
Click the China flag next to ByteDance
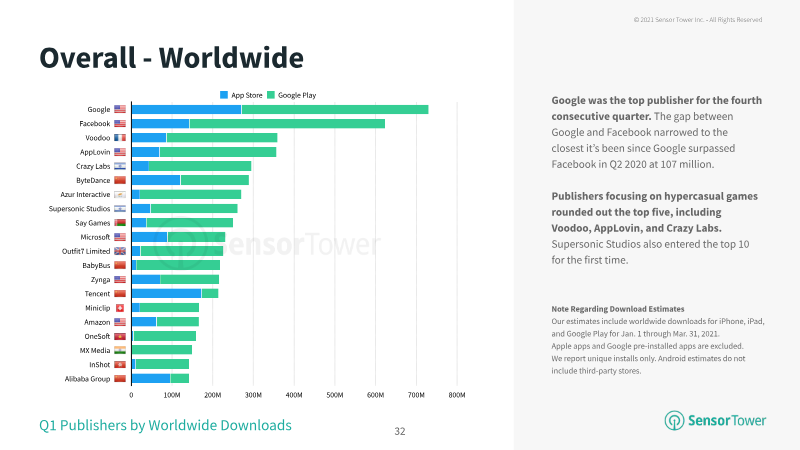(x=120, y=180)
